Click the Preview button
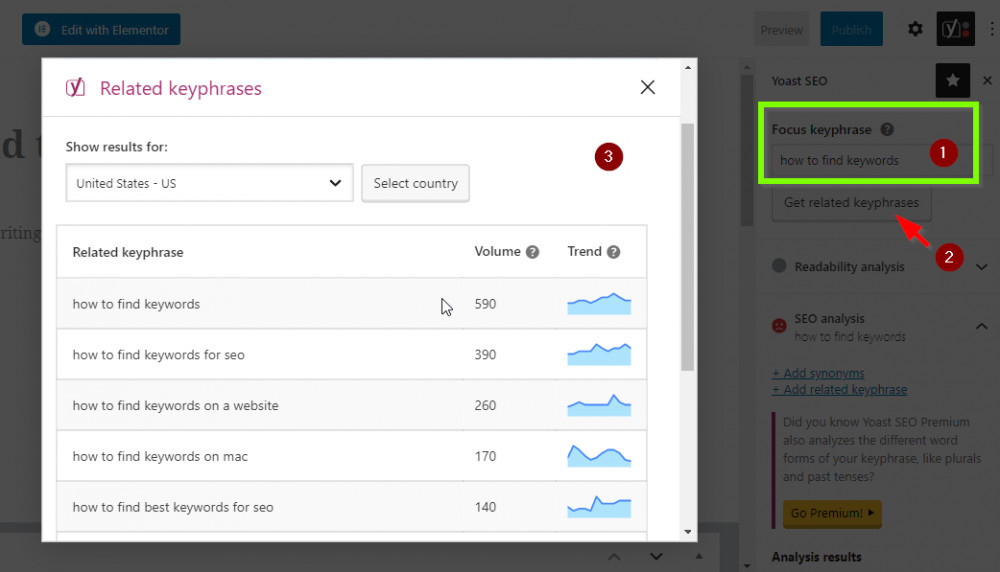1000x572 pixels. point(781,29)
